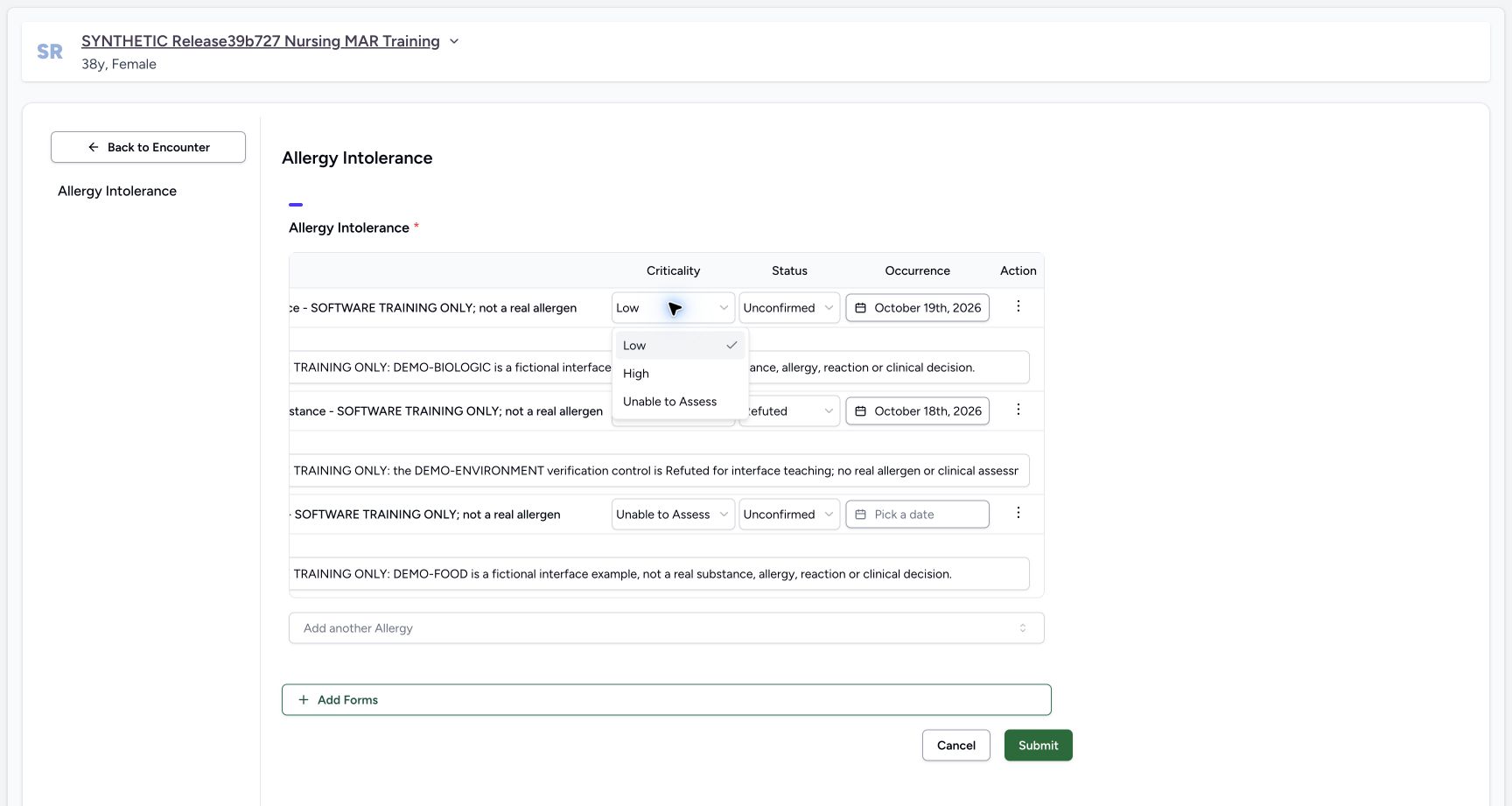The image size is (1512, 806).
Task: Open date picker showing October 19th, 2026
Action: [x=917, y=307]
